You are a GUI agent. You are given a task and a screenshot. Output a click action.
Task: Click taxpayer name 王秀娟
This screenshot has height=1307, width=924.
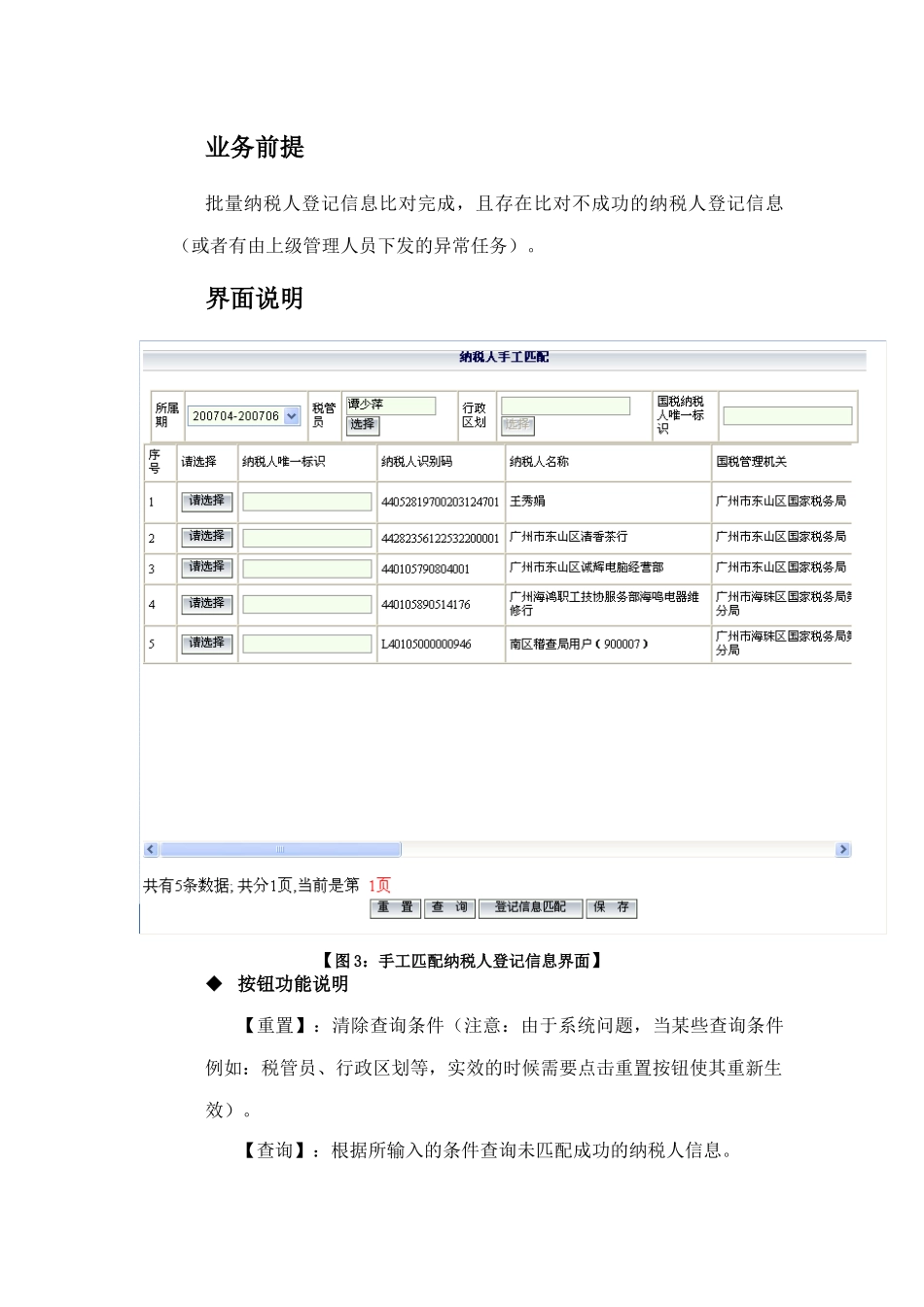527,502
